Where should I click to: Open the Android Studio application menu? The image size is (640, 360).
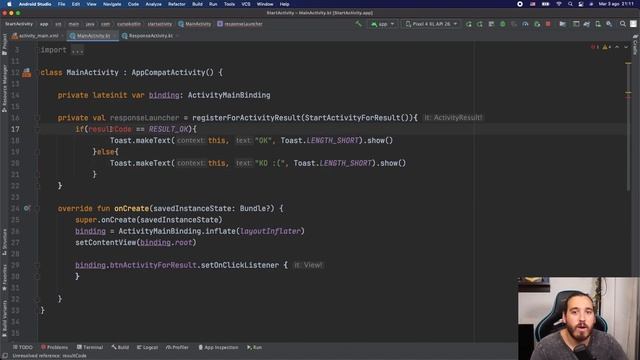pos(35,4)
